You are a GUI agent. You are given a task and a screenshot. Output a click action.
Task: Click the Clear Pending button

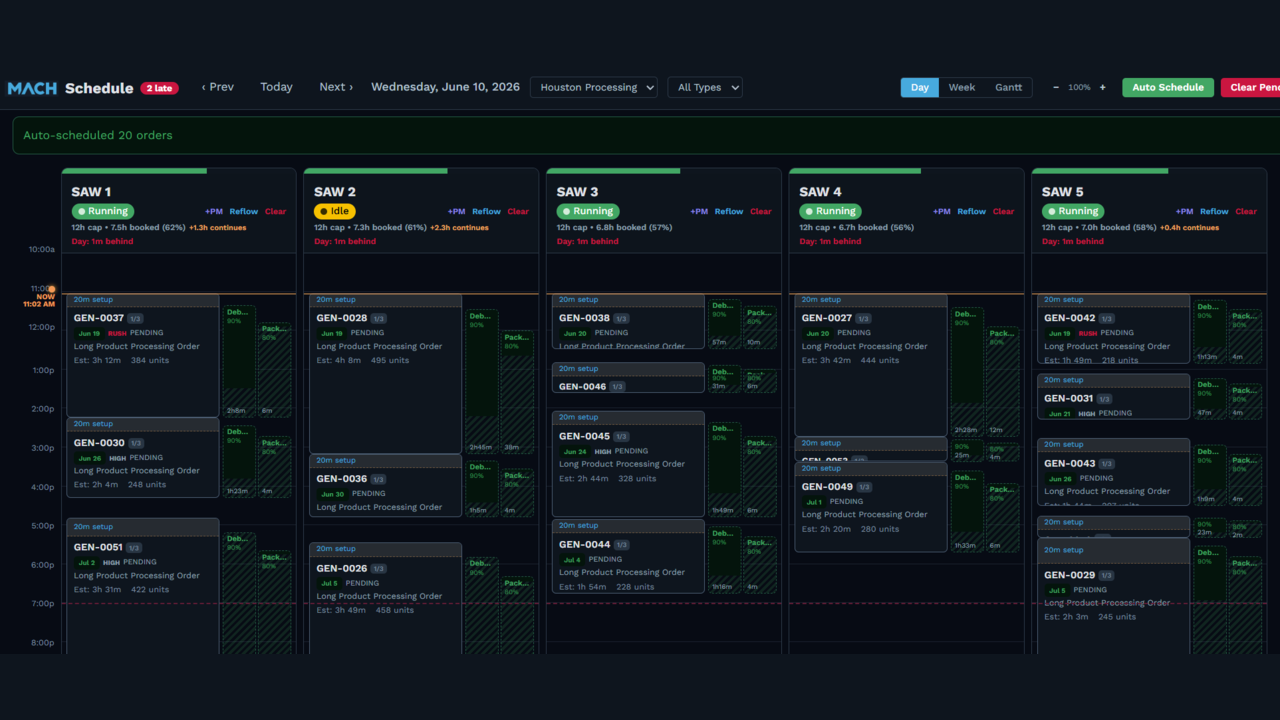click(x=1250, y=87)
